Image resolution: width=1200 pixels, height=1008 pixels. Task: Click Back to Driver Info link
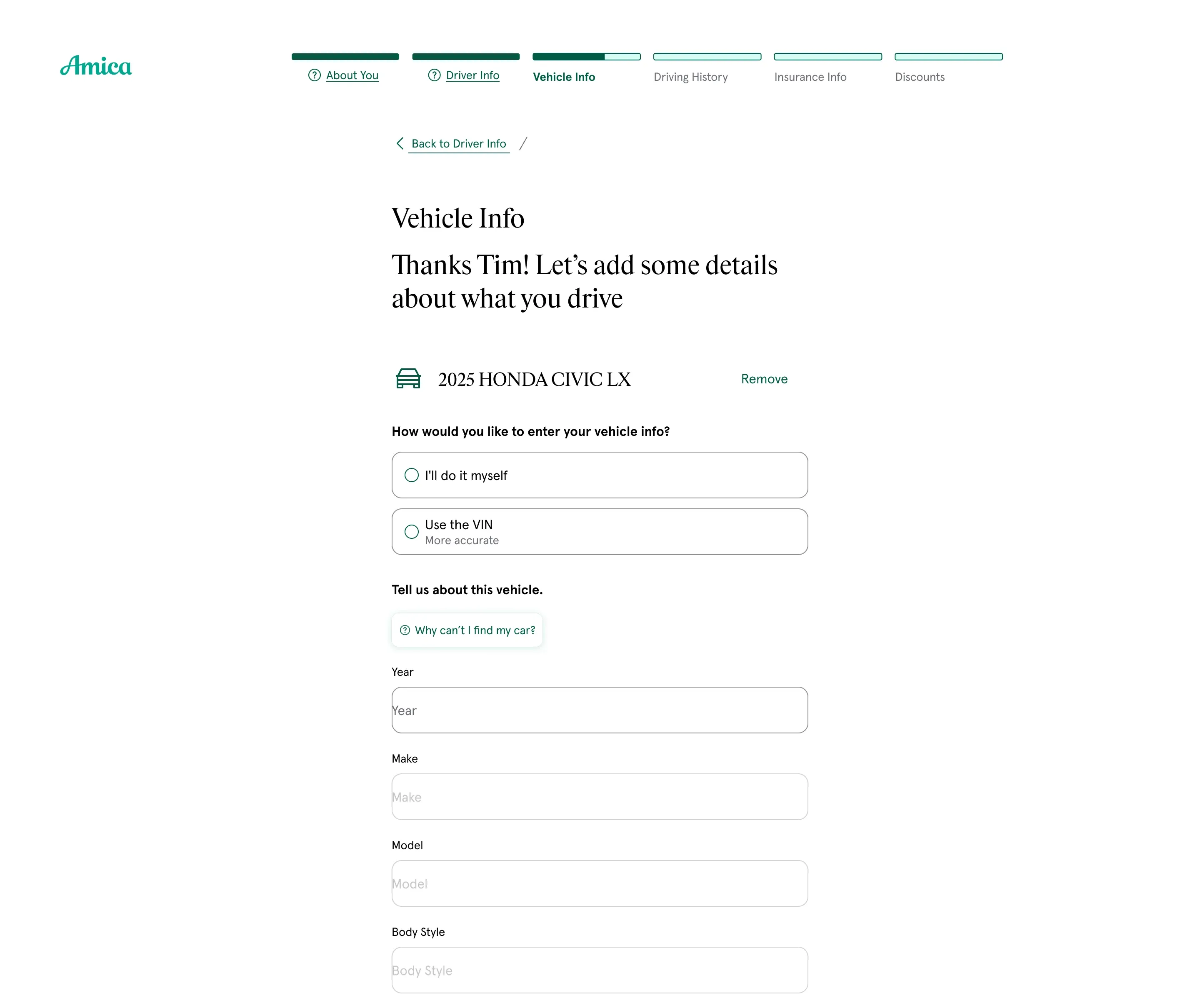click(459, 144)
